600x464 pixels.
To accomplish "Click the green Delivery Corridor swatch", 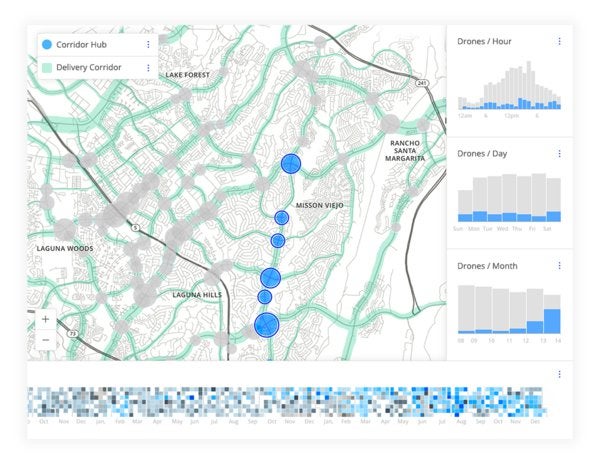I will click(47, 68).
